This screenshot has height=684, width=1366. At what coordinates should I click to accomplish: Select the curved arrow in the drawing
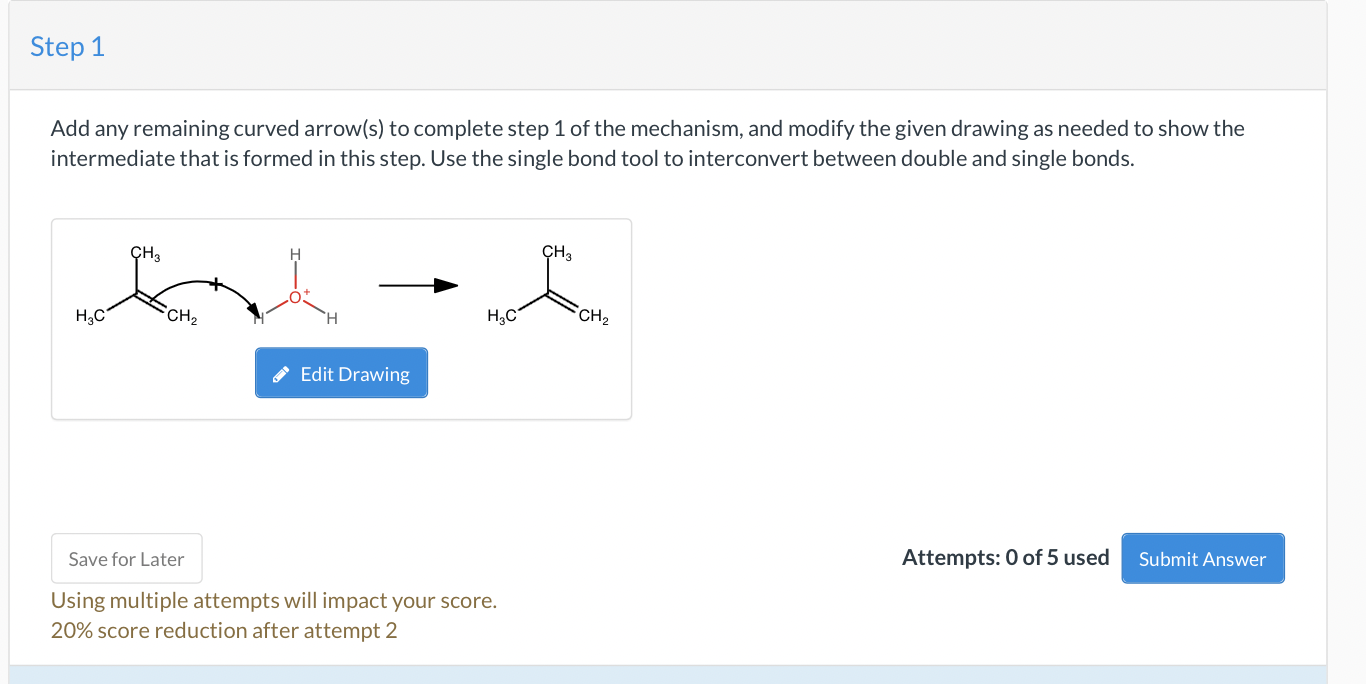[198, 283]
